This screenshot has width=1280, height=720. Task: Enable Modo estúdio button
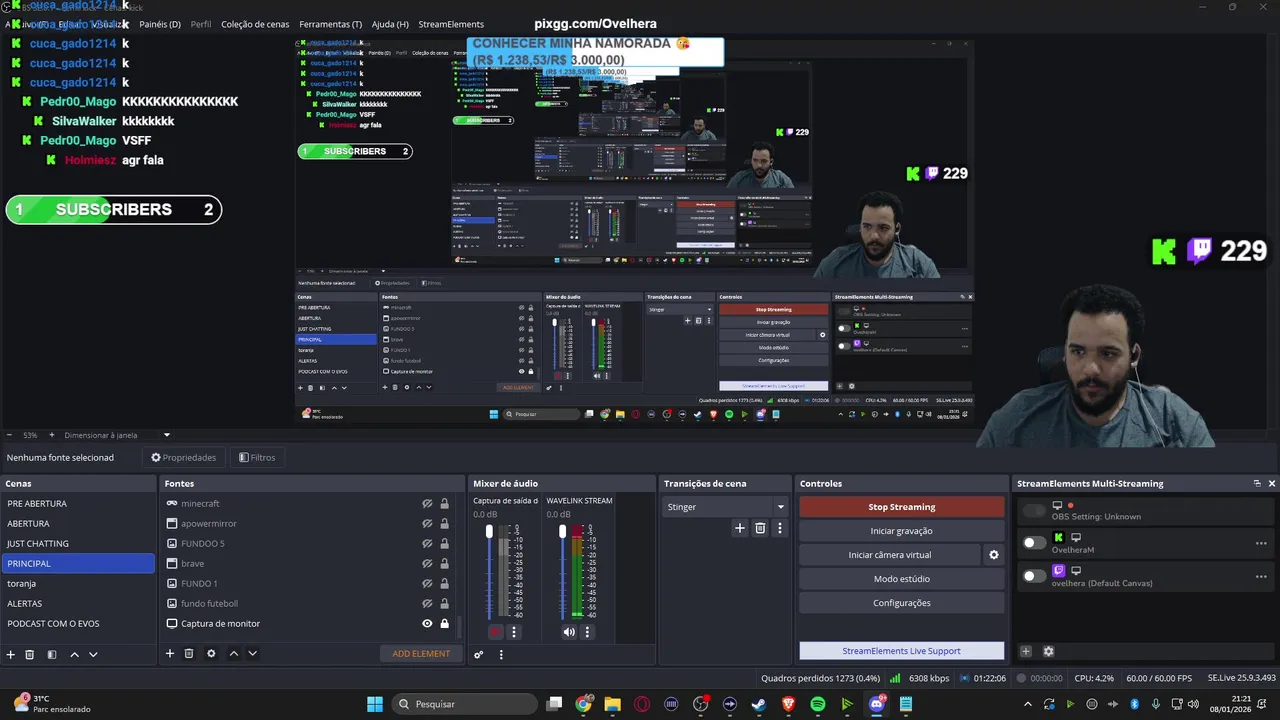(901, 579)
